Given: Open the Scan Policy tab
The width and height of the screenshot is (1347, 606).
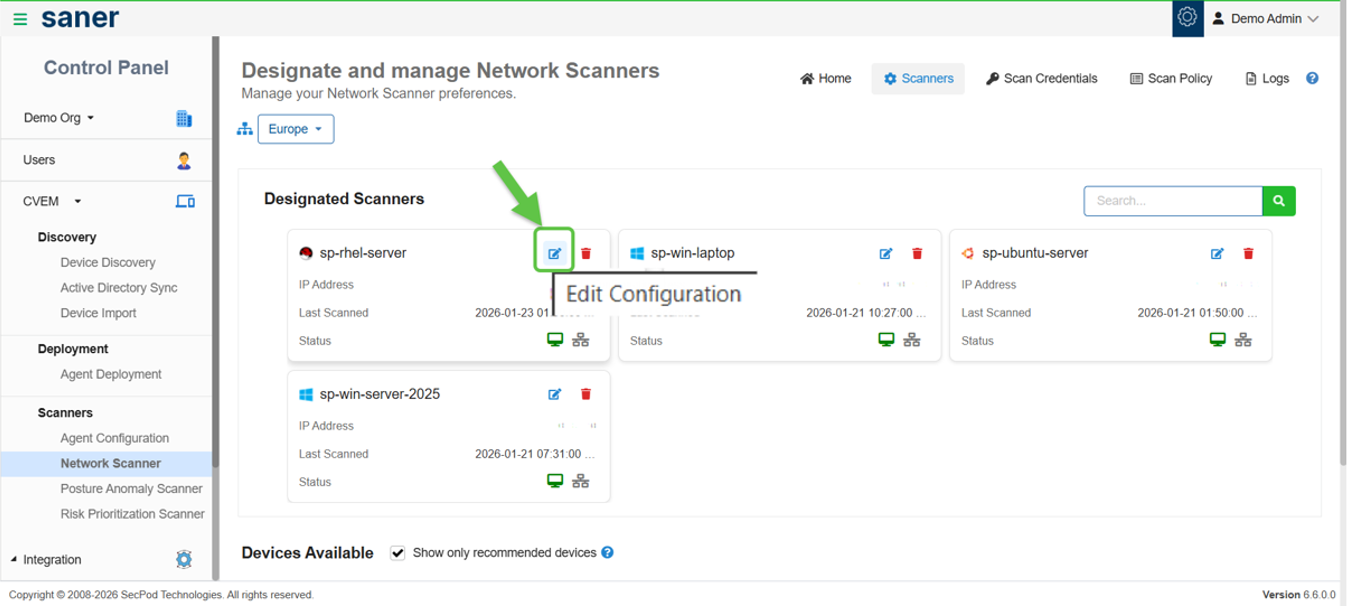Looking at the screenshot, I should pos(1171,78).
